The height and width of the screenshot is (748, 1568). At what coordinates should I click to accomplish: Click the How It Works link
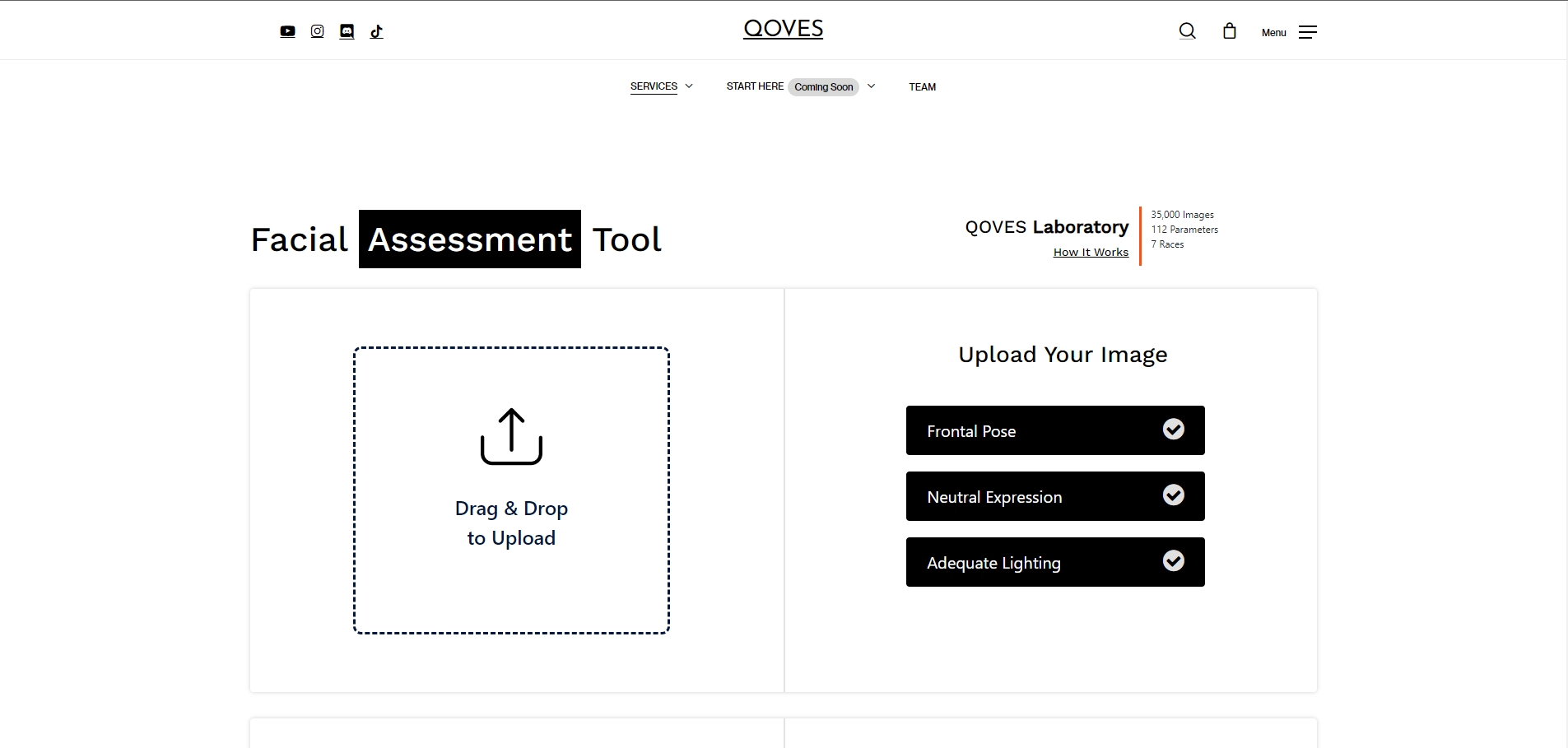coord(1091,253)
